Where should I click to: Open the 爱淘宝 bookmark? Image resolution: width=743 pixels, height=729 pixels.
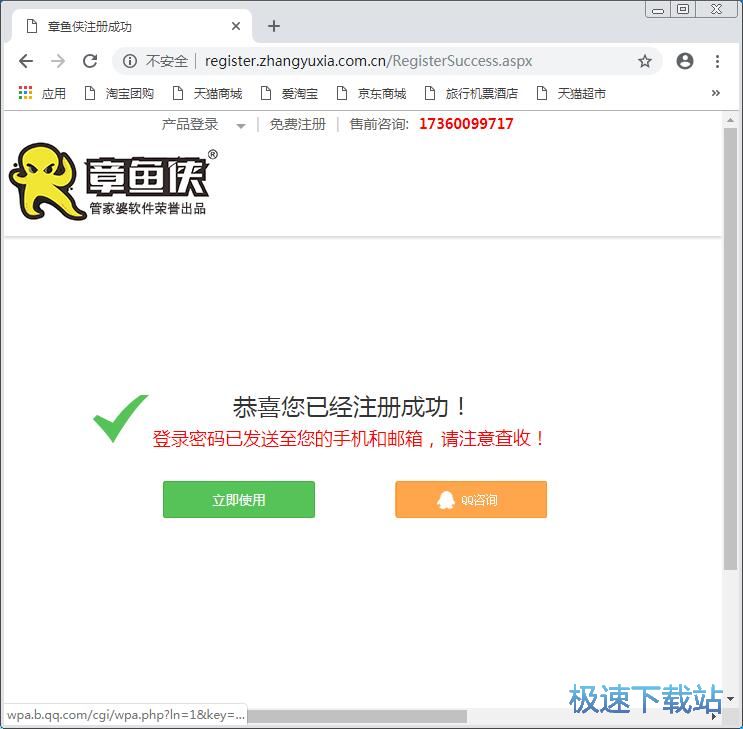[289, 93]
